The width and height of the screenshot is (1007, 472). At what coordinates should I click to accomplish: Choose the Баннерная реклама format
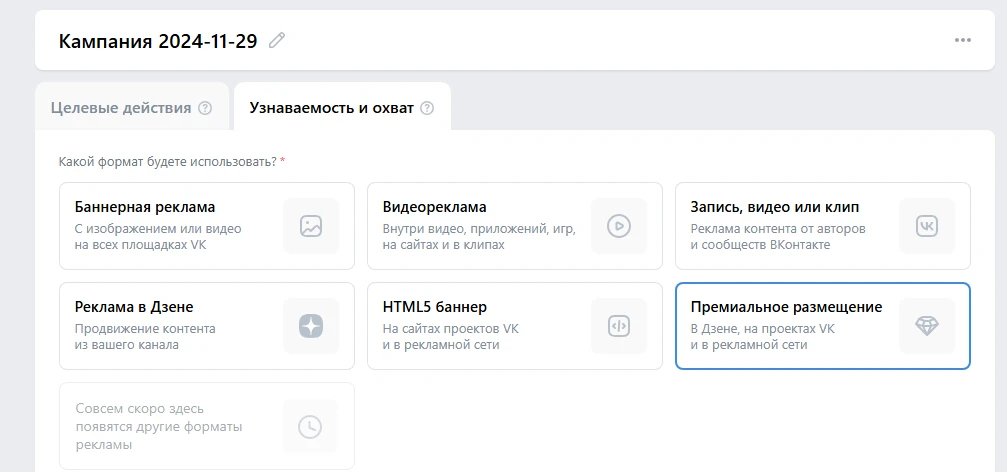207,226
